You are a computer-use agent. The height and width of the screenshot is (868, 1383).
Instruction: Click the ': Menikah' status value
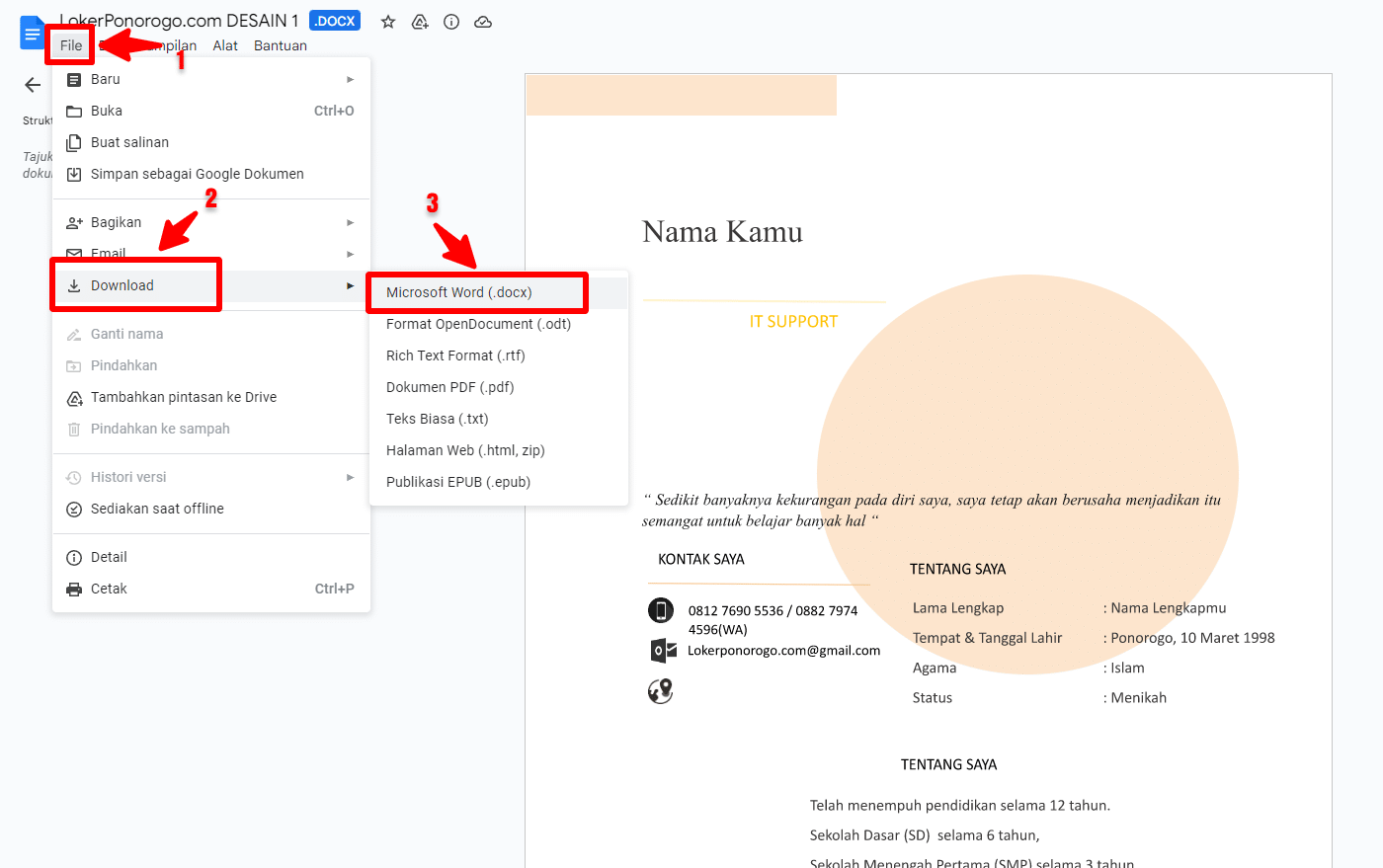click(x=1135, y=697)
